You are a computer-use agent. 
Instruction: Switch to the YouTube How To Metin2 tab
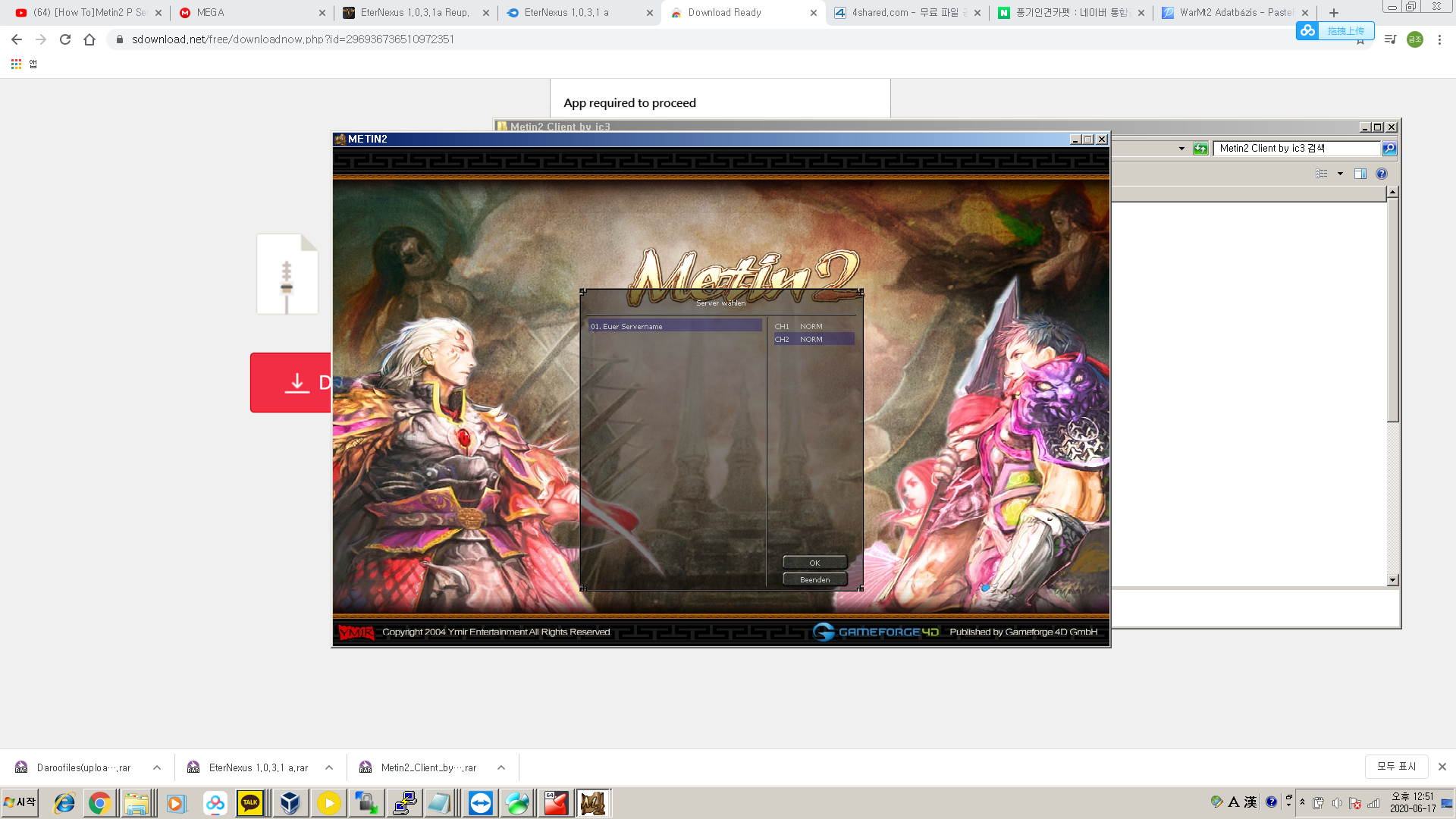tap(89, 13)
